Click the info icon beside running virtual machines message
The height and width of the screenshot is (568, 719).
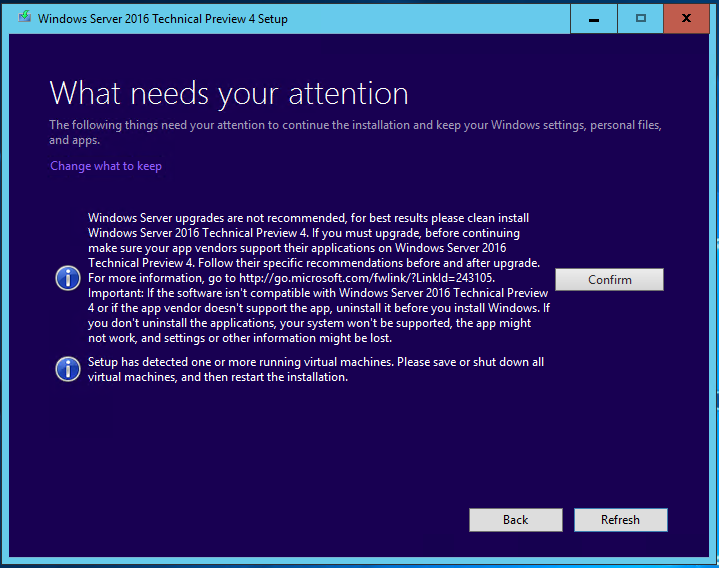[68, 369]
